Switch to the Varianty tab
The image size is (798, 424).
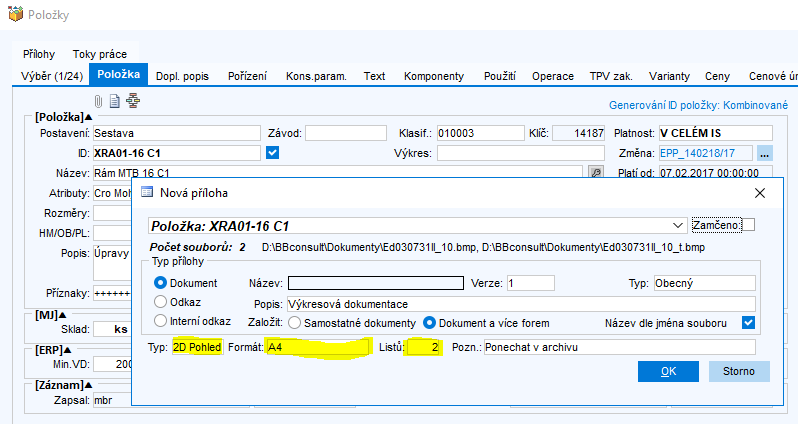click(669, 76)
